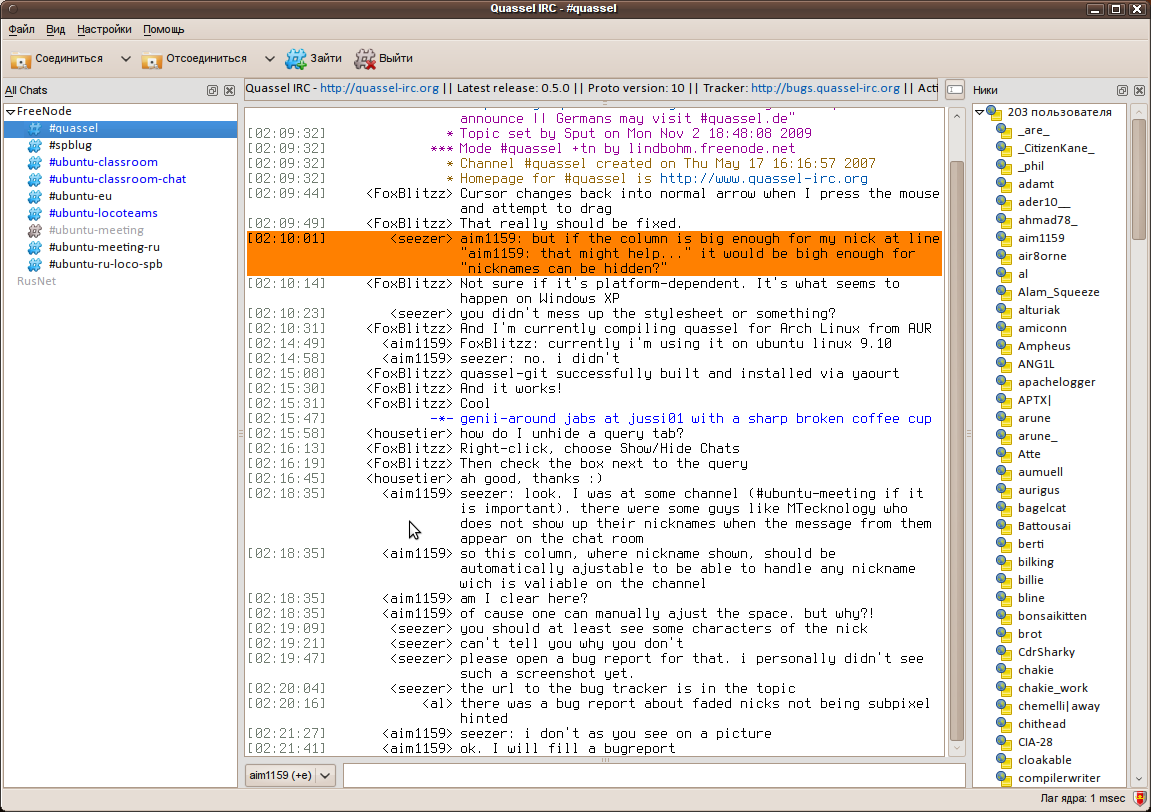The image size is (1151, 812).
Task: Click the nick list scrollbar up arrow
Action: (x=1139, y=112)
